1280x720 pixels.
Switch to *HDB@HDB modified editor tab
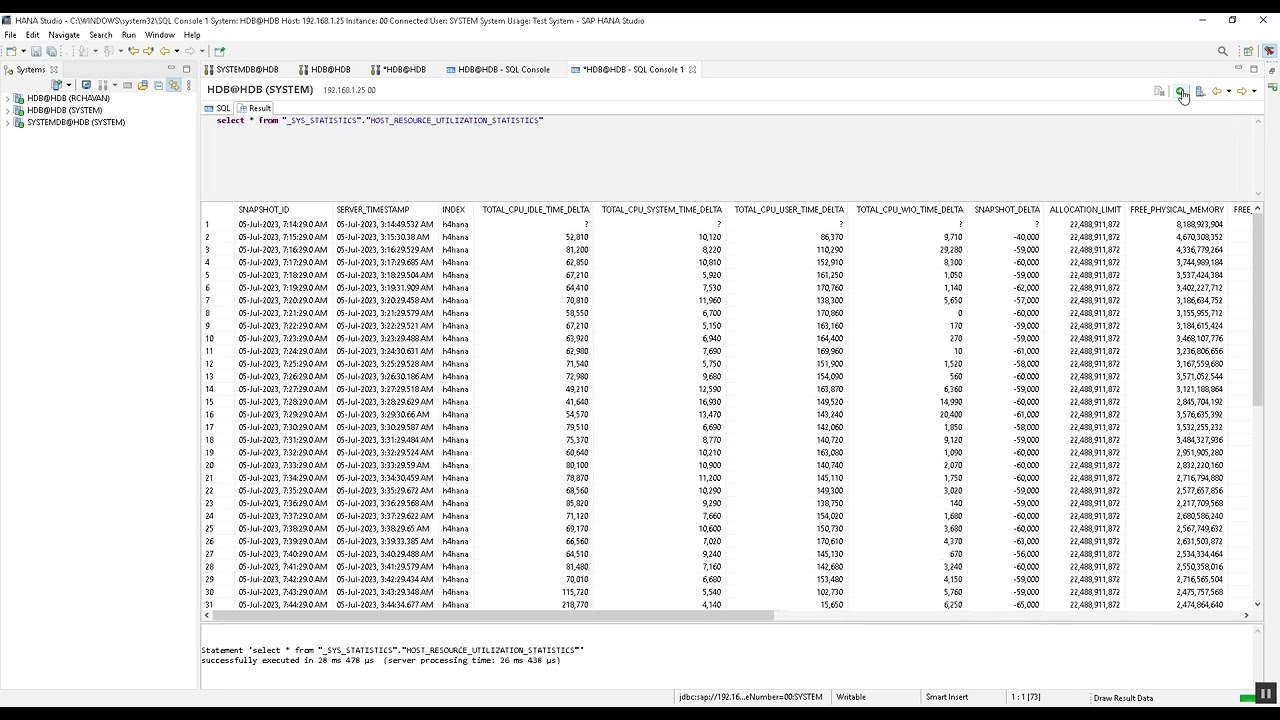[x=399, y=70]
